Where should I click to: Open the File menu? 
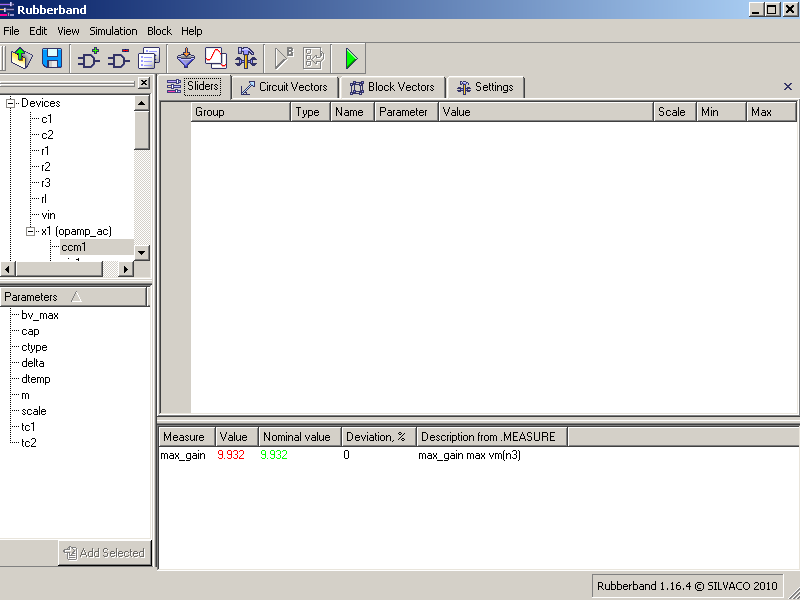point(11,31)
